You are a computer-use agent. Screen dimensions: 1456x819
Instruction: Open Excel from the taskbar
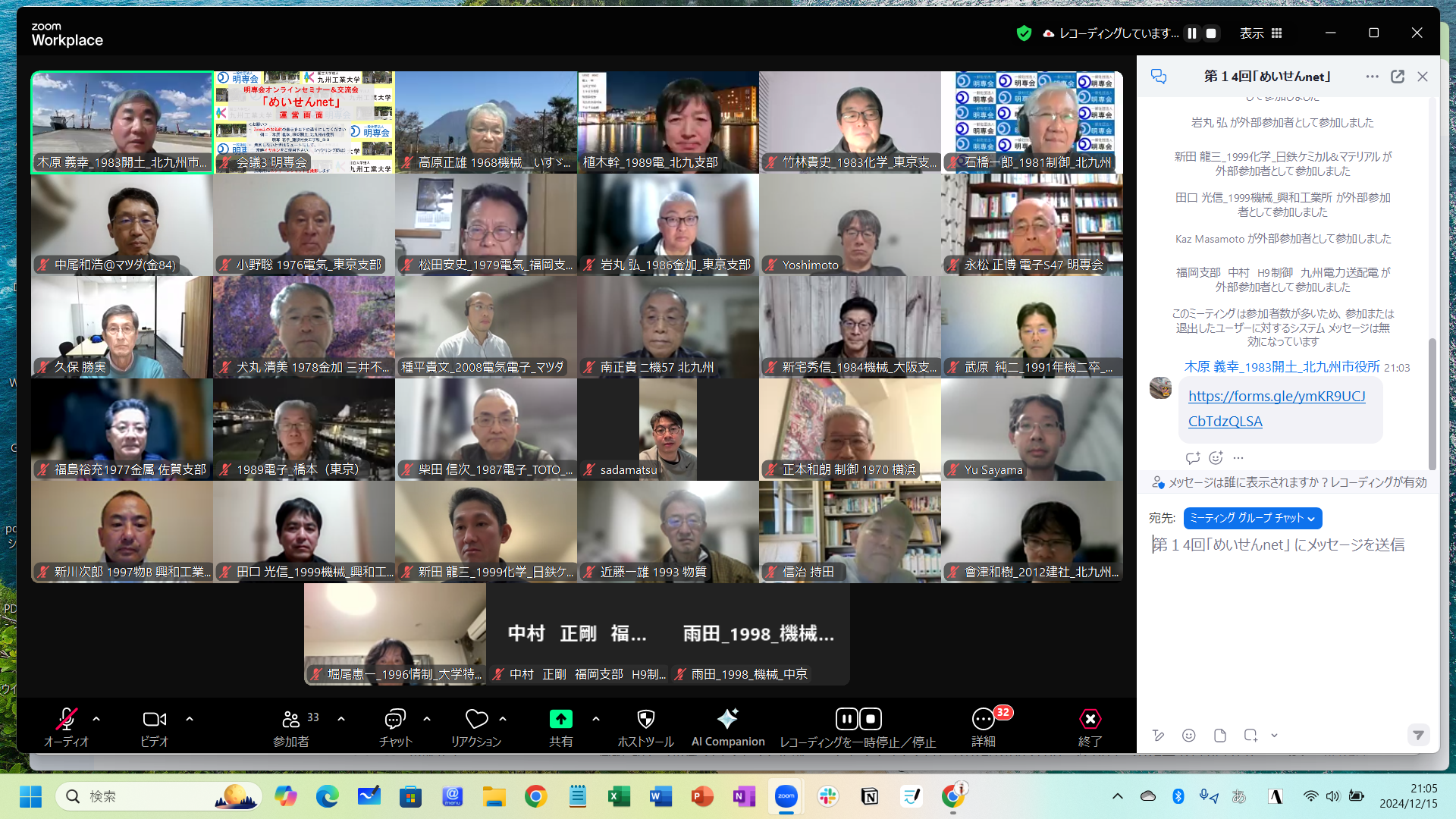pos(619,796)
